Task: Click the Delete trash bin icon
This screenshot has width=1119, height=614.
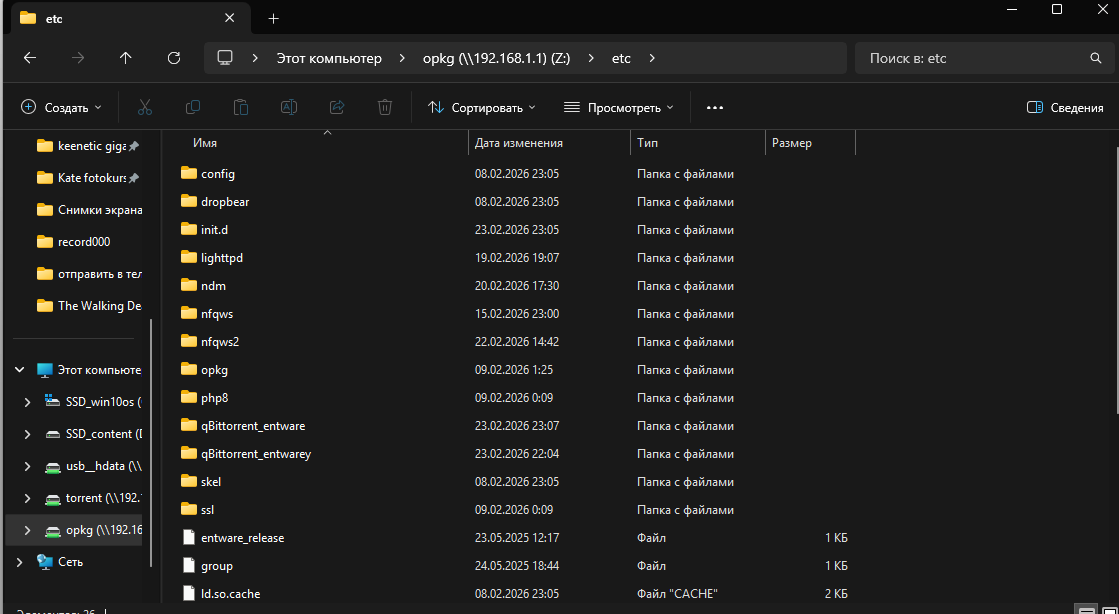Action: [385, 107]
